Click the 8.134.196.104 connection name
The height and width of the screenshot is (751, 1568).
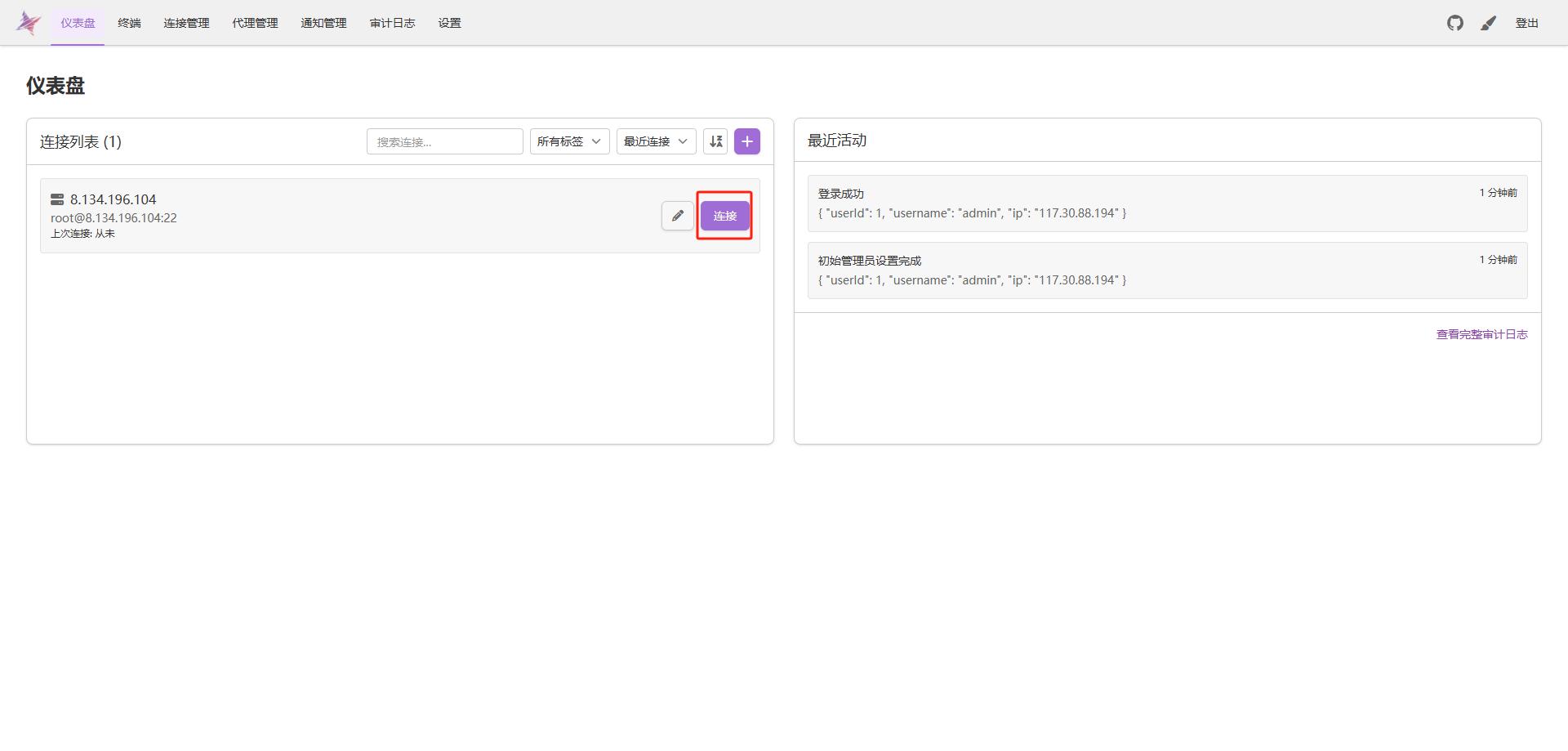(113, 199)
